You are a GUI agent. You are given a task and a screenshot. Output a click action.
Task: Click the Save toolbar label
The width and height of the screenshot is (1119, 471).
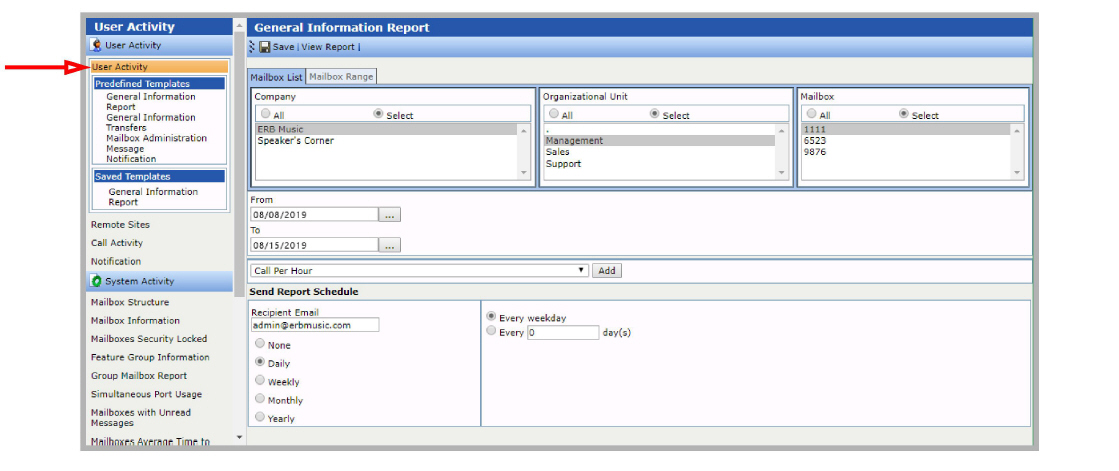point(283,47)
